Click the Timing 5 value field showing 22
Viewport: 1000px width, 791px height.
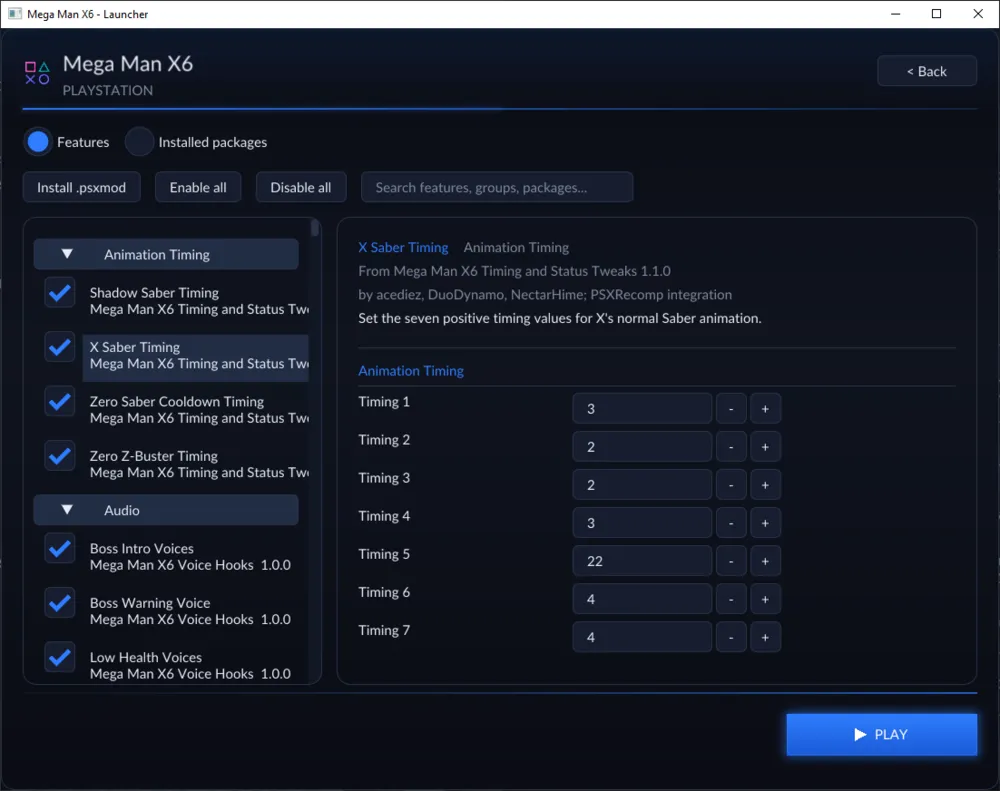click(642, 561)
